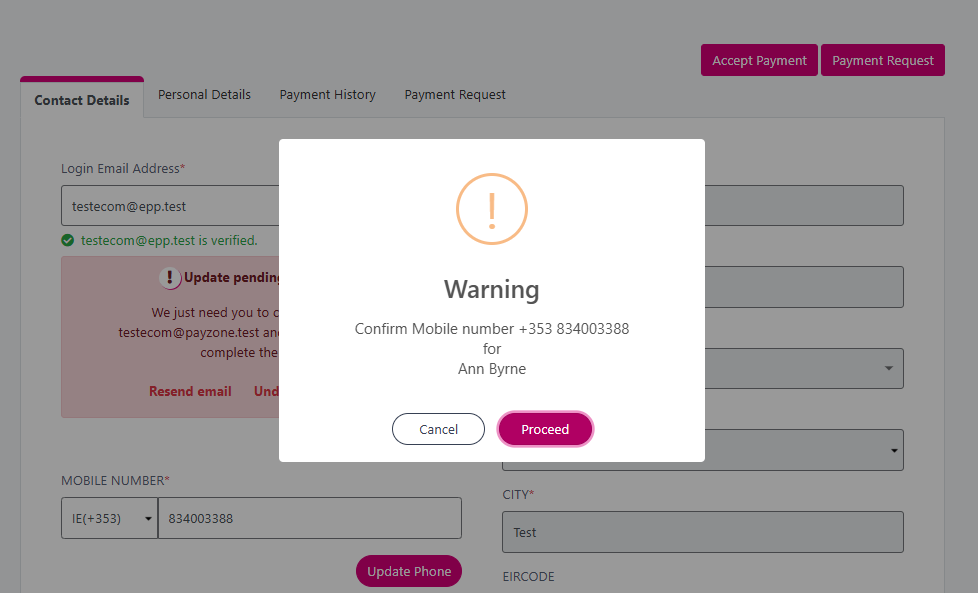The width and height of the screenshot is (978, 593).
Task: Expand the first right-side dropdown arrow
Action: [x=888, y=369]
